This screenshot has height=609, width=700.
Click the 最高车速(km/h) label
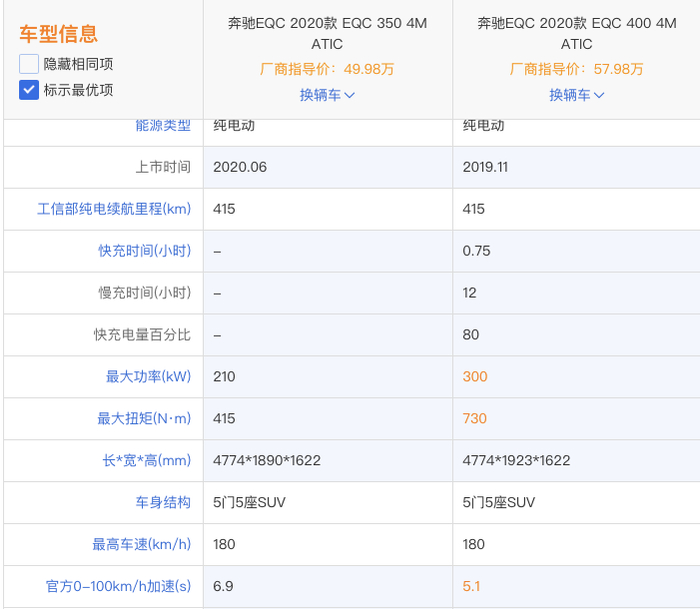click(141, 545)
